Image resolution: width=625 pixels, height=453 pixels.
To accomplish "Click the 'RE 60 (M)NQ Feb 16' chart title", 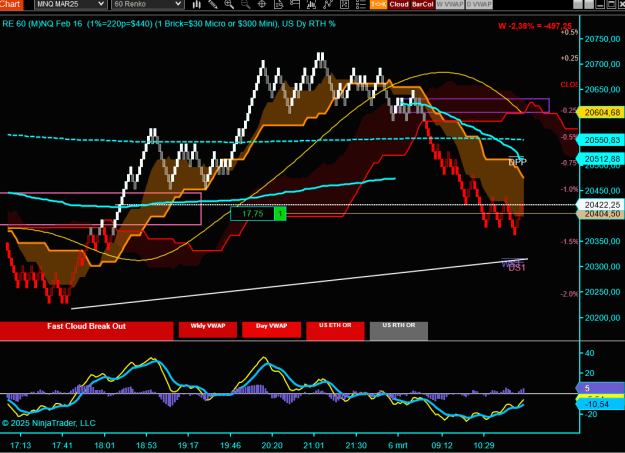I will point(42,24).
